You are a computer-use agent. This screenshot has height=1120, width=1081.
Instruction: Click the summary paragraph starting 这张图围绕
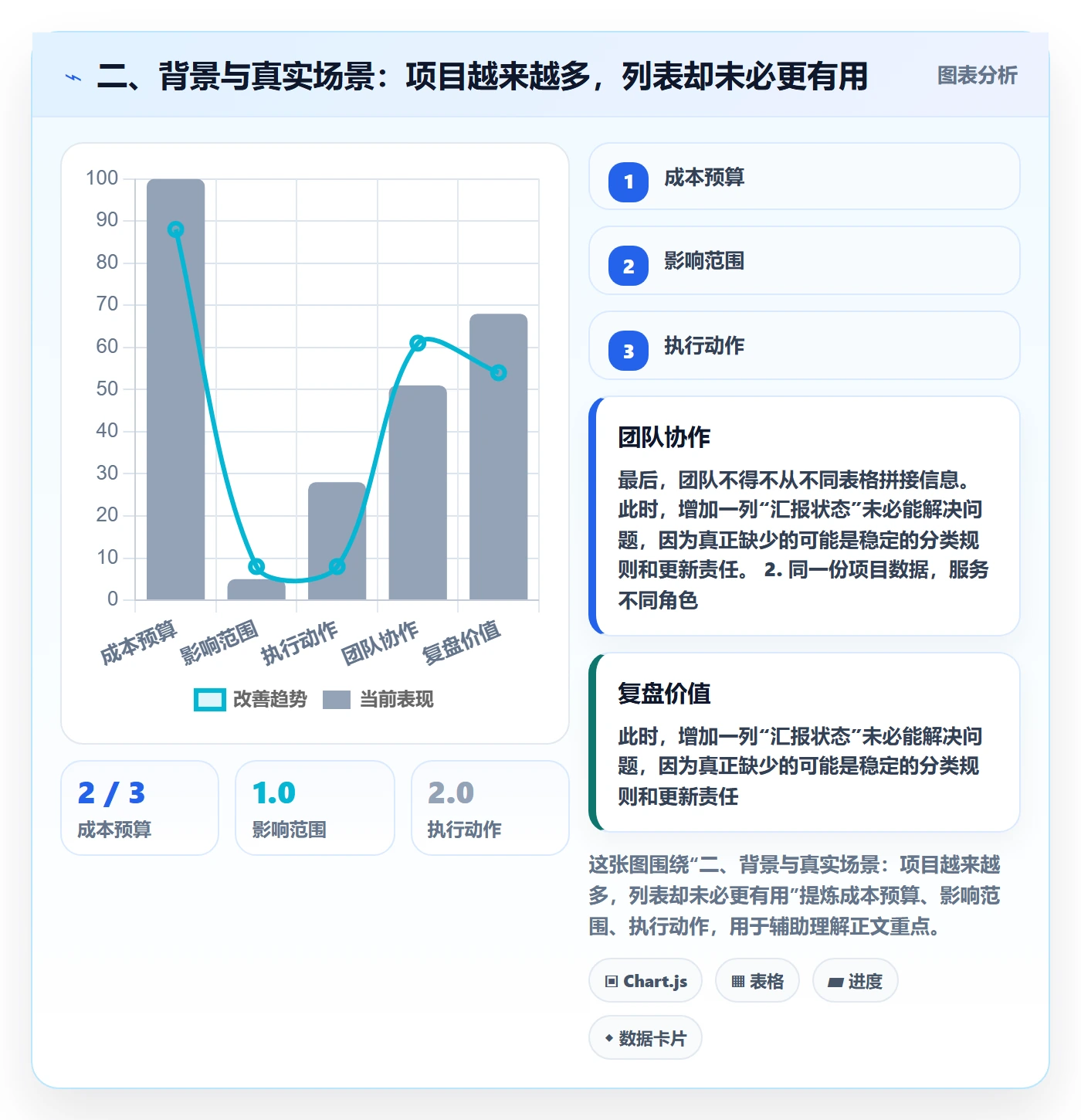795,895
